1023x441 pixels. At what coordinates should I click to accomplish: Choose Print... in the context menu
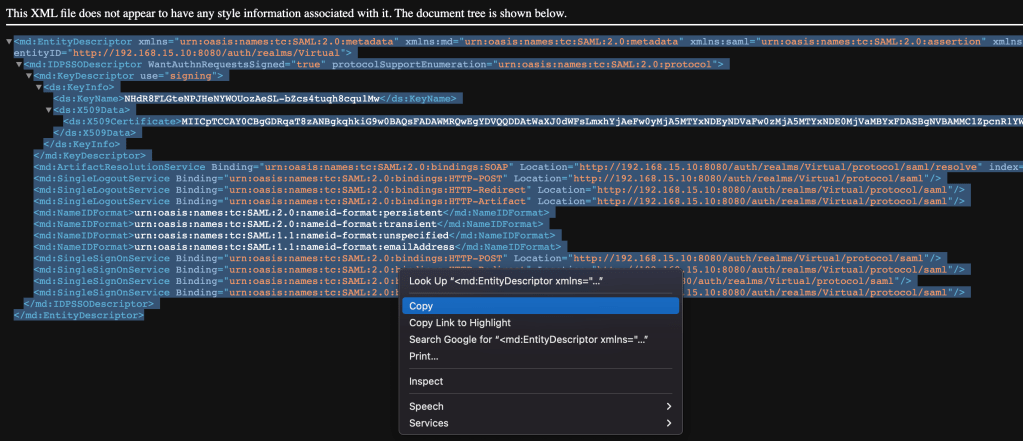coord(424,356)
